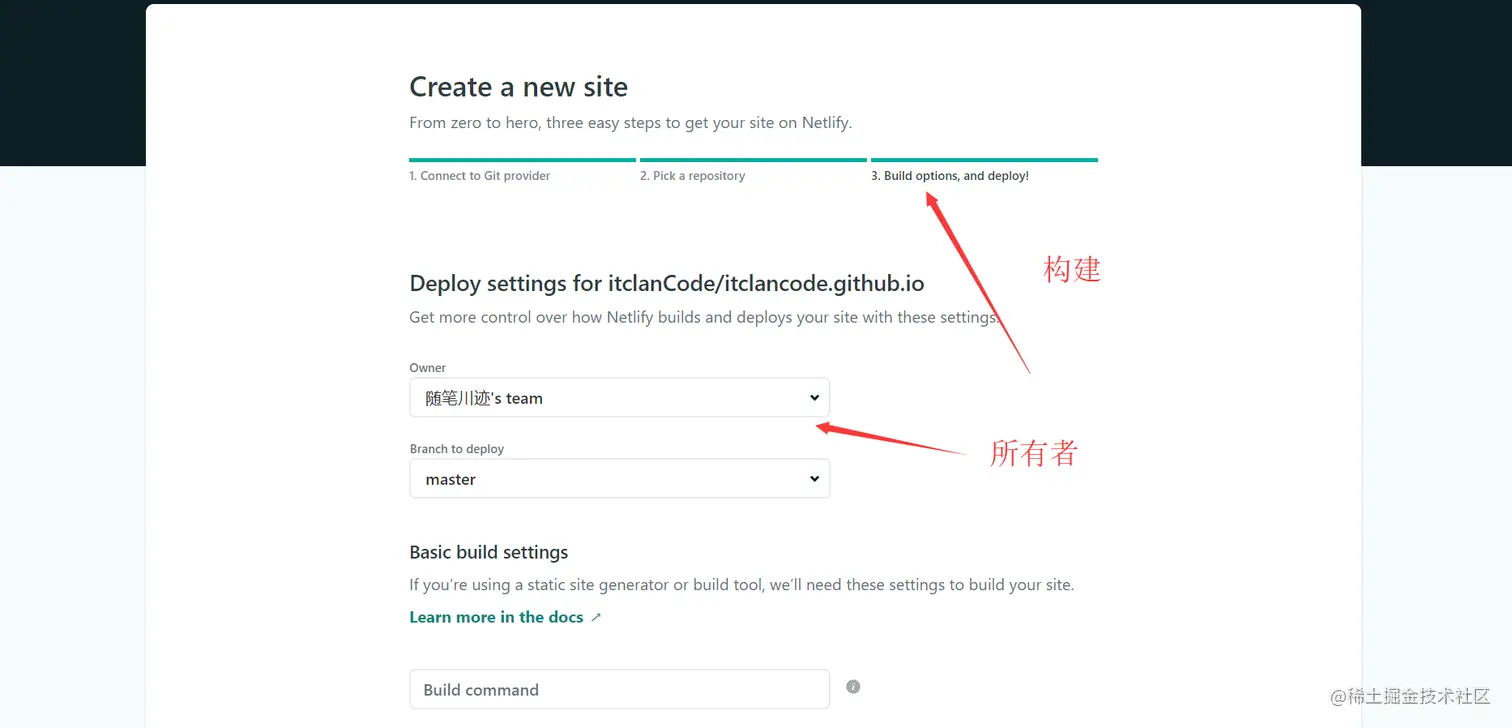This screenshot has height=728, width=1512.
Task: Click the chevron on the Owner dropdown
Action: point(813,397)
